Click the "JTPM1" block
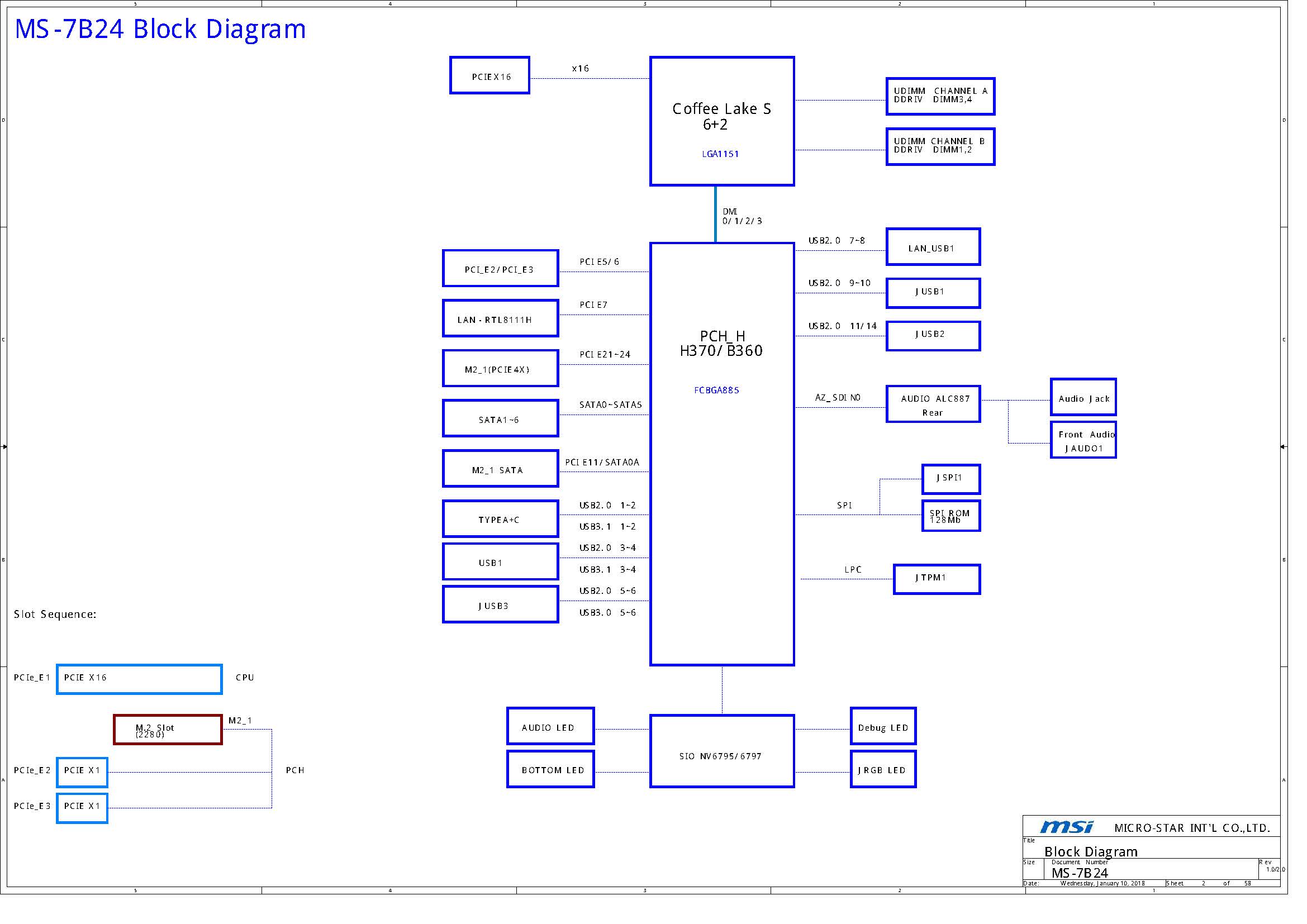This screenshot has width=1307, height=924. tap(937, 579)
